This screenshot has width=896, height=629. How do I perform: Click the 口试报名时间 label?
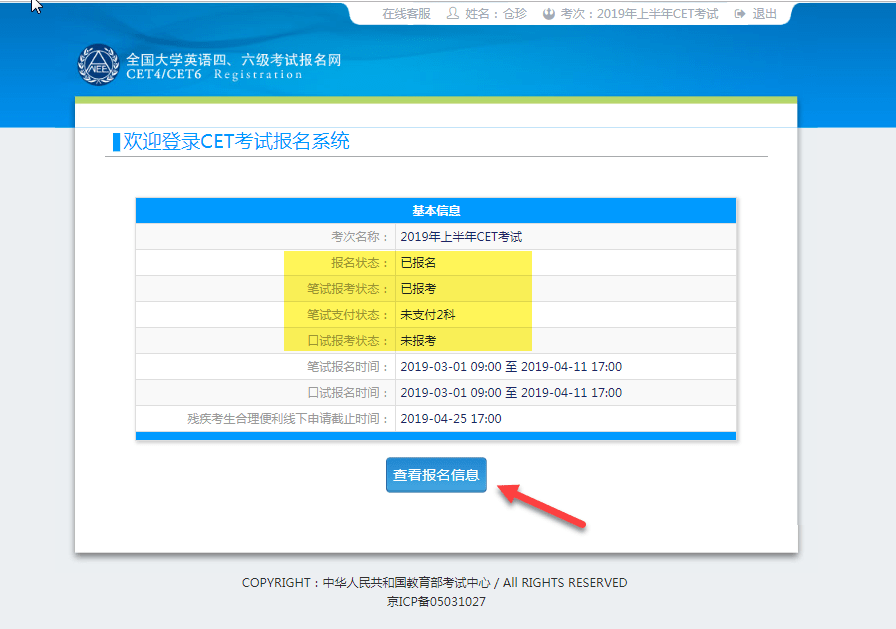point(348,392)
